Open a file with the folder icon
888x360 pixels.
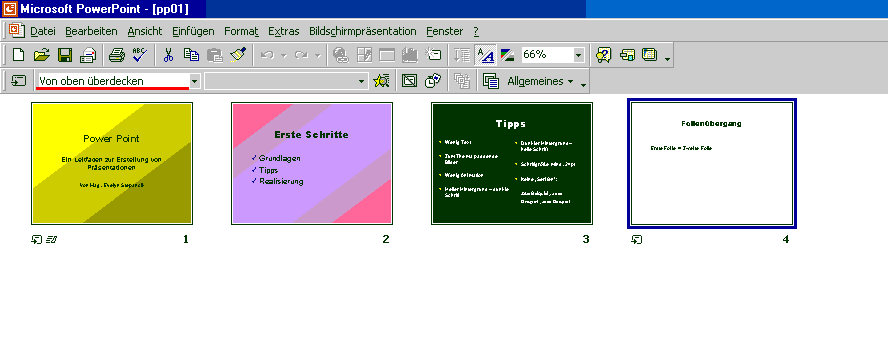tap(42, 55)
